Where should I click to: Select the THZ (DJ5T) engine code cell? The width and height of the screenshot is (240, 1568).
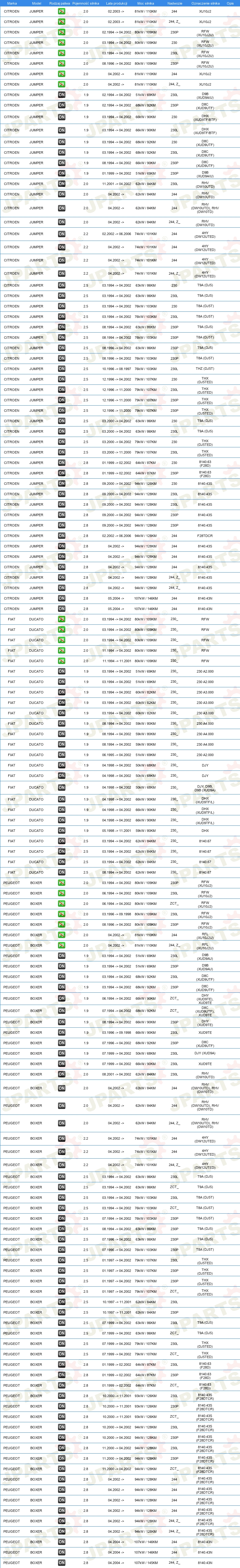205,369
